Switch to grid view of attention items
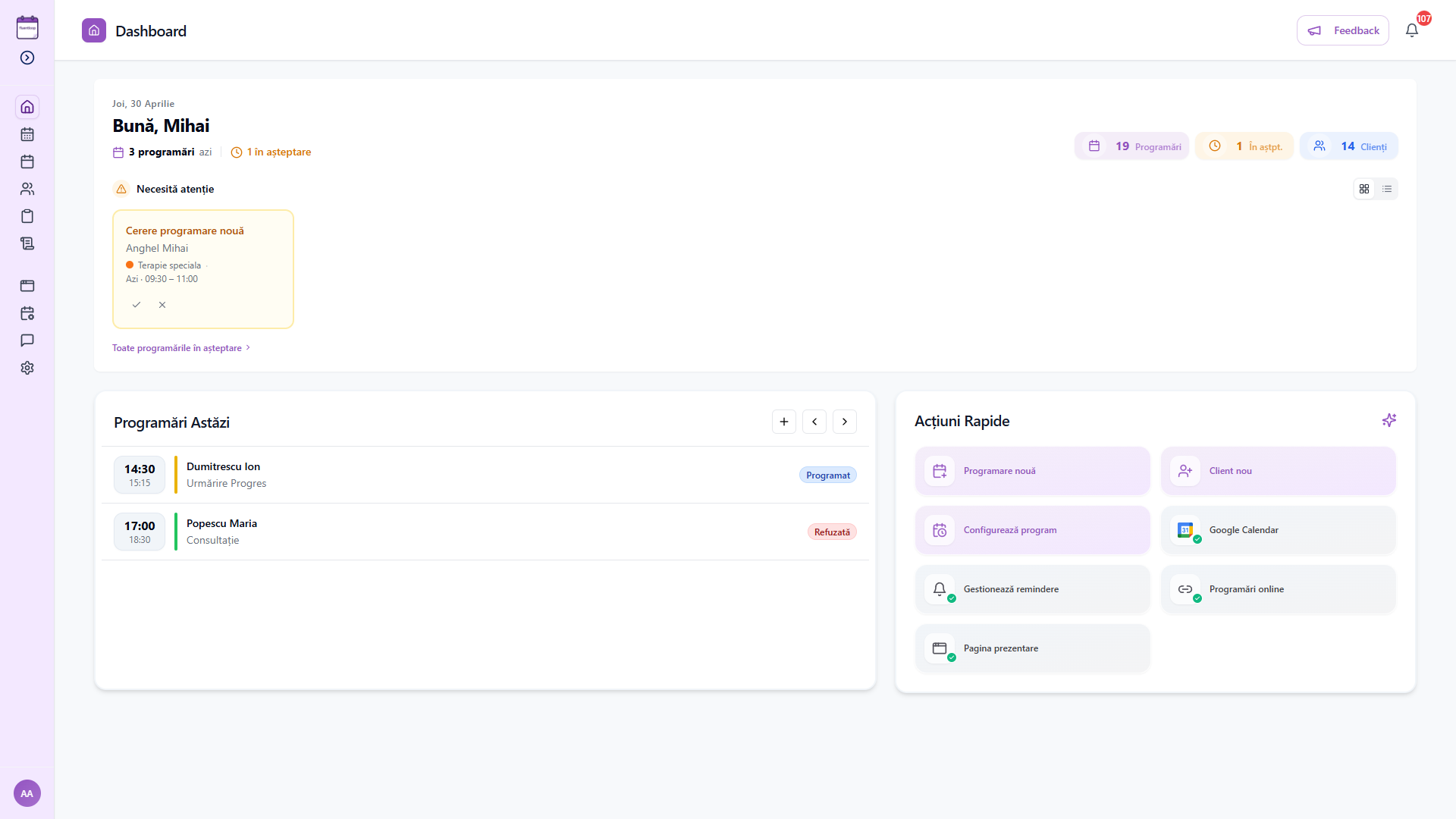 1364,189
